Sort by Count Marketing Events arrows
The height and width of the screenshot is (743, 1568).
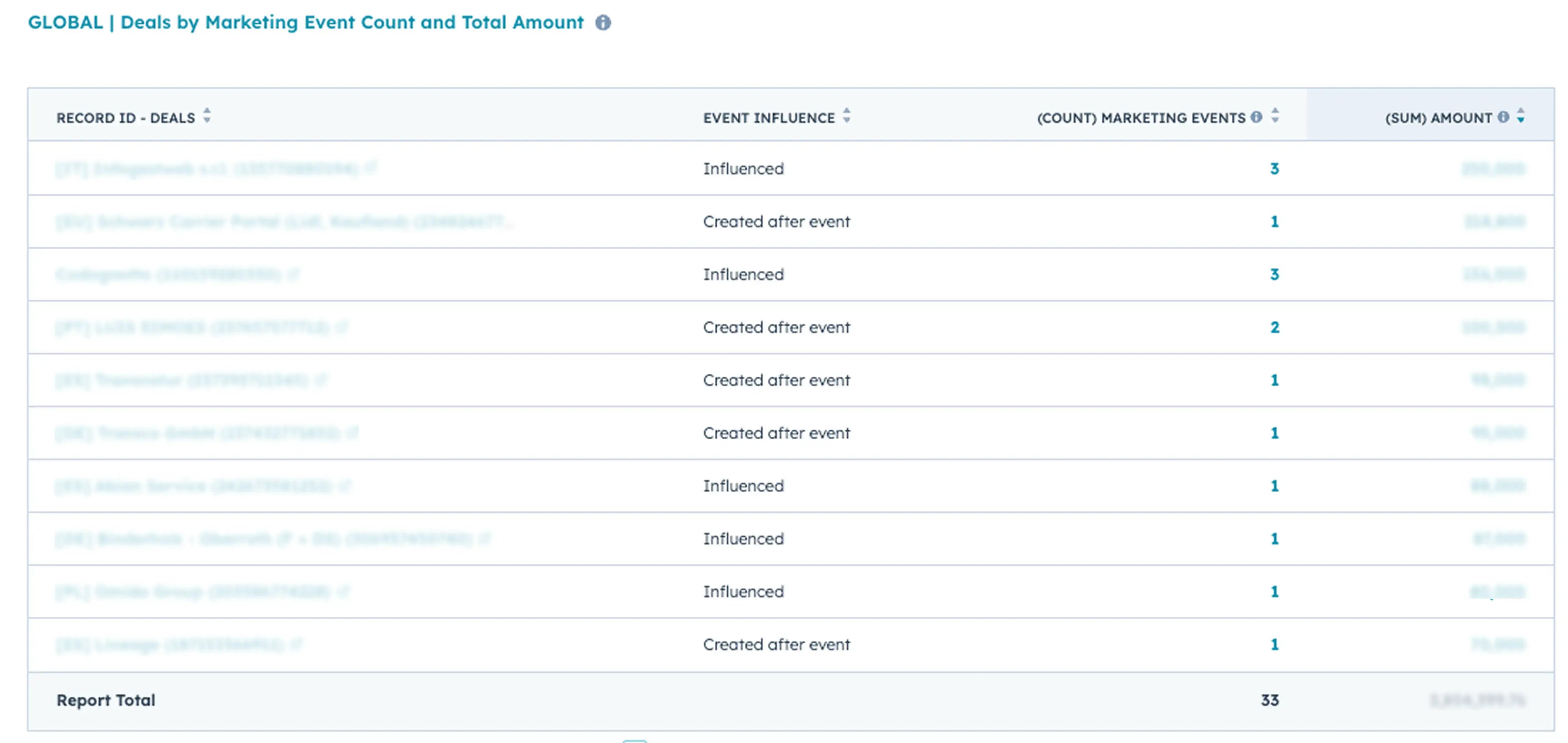(x=1275, y=116)
